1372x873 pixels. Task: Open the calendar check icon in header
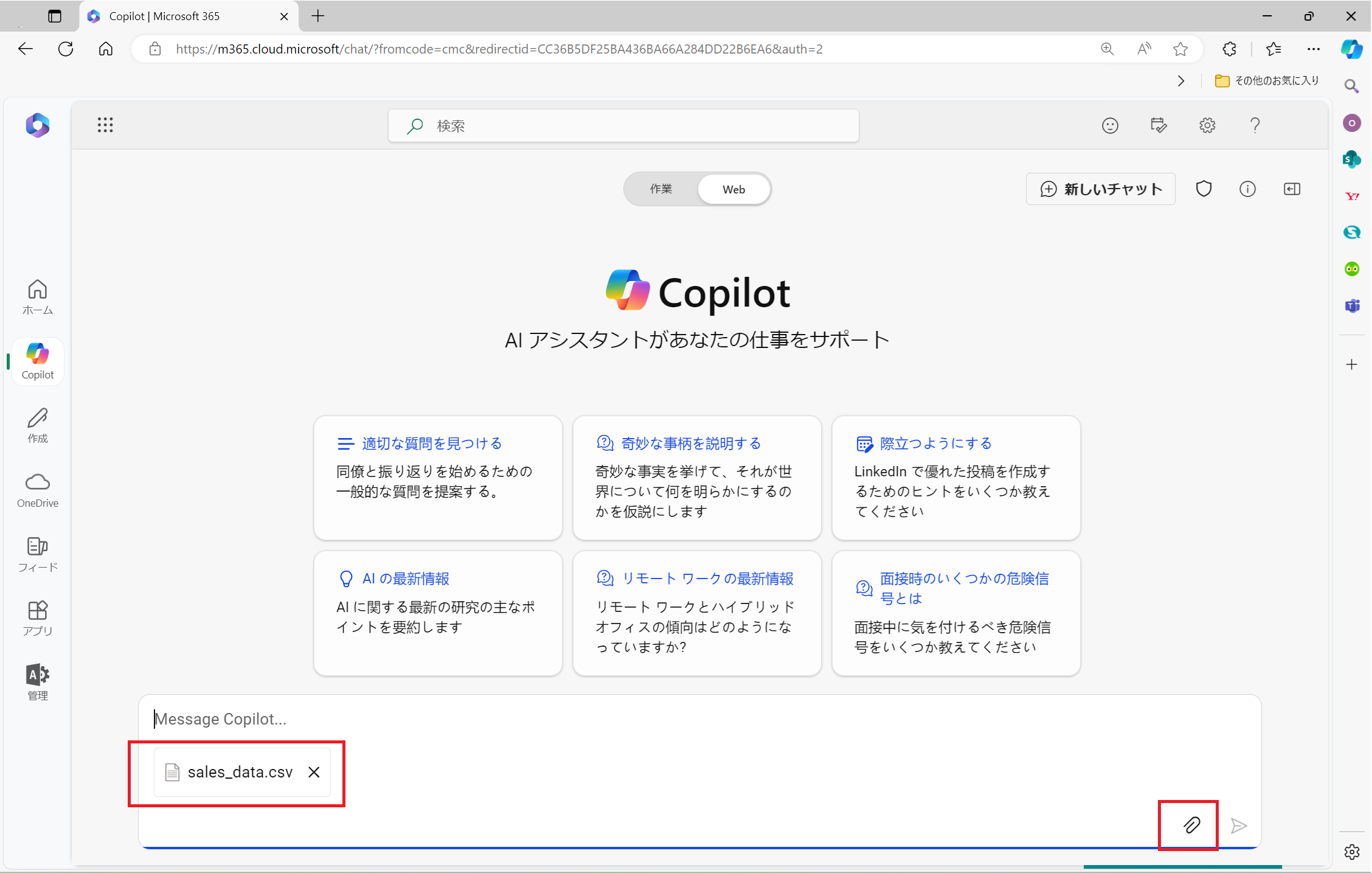pos(1159,125)
